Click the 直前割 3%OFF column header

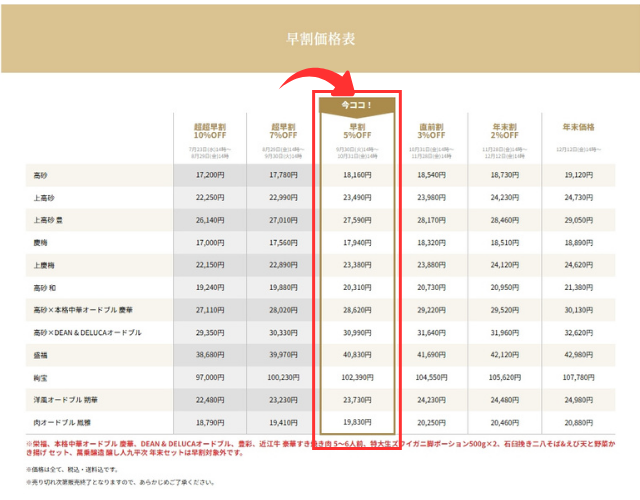click(x=430, y=131)
